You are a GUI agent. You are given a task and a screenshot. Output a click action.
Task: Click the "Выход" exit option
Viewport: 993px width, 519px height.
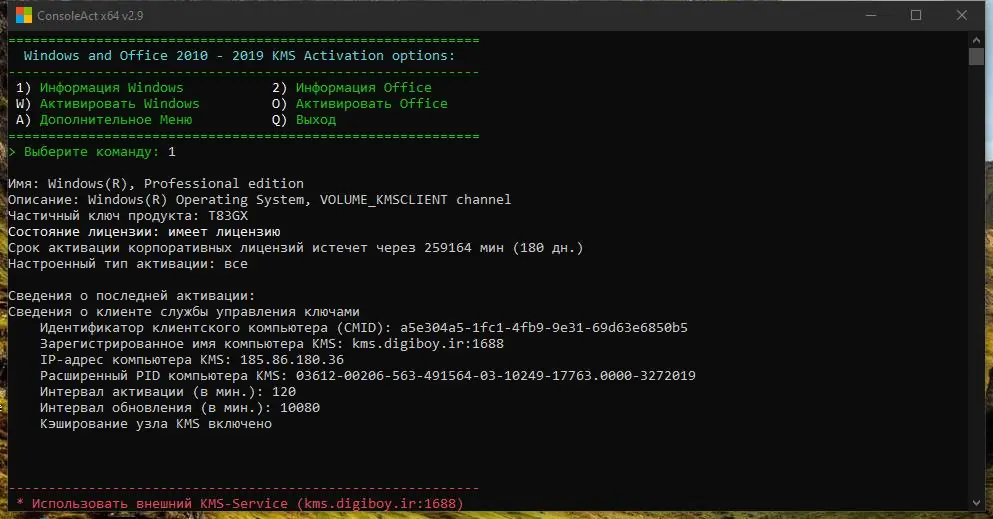pyautogui.click(x=315, y=120)
